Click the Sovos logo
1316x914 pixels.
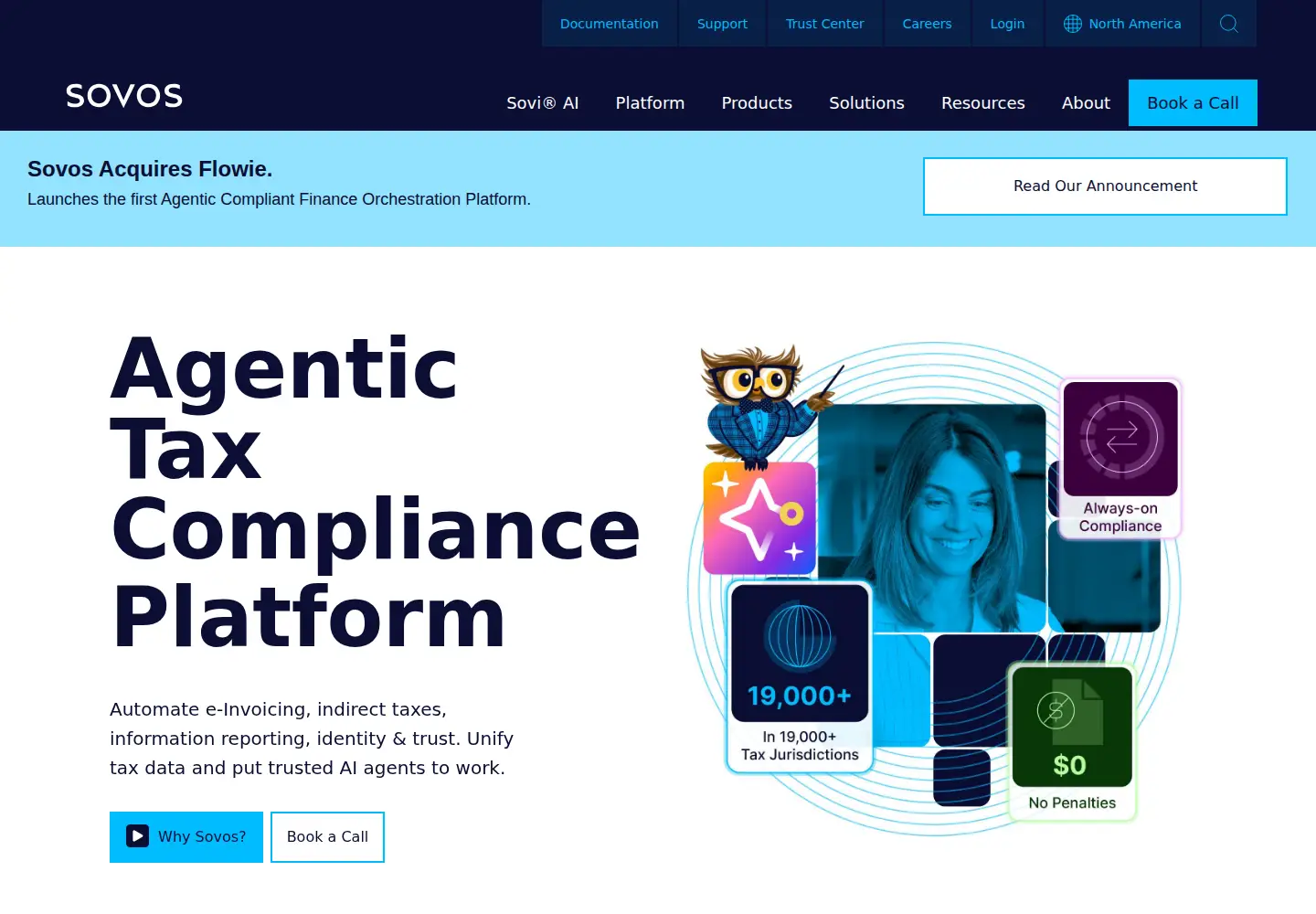[x=124, y=96]
